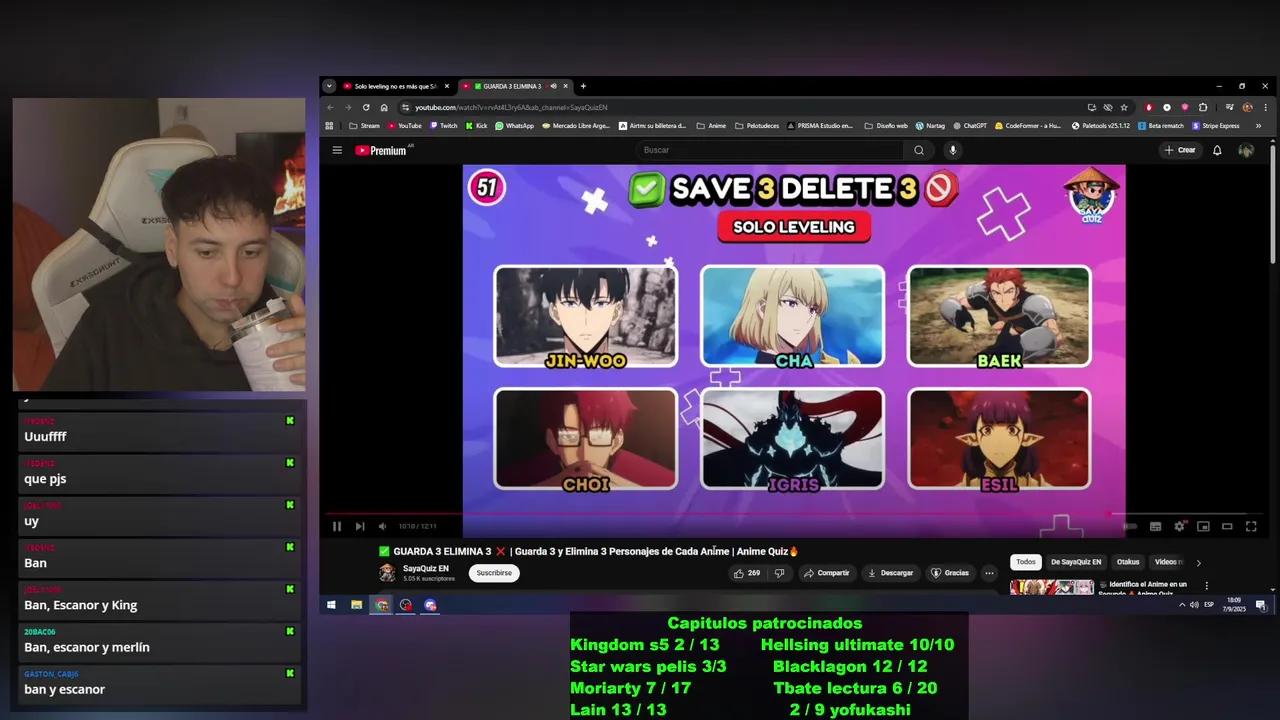Open the Anime bookmarks folder
The height and width of the screenshot is (720, 1280).
[712, 126]
